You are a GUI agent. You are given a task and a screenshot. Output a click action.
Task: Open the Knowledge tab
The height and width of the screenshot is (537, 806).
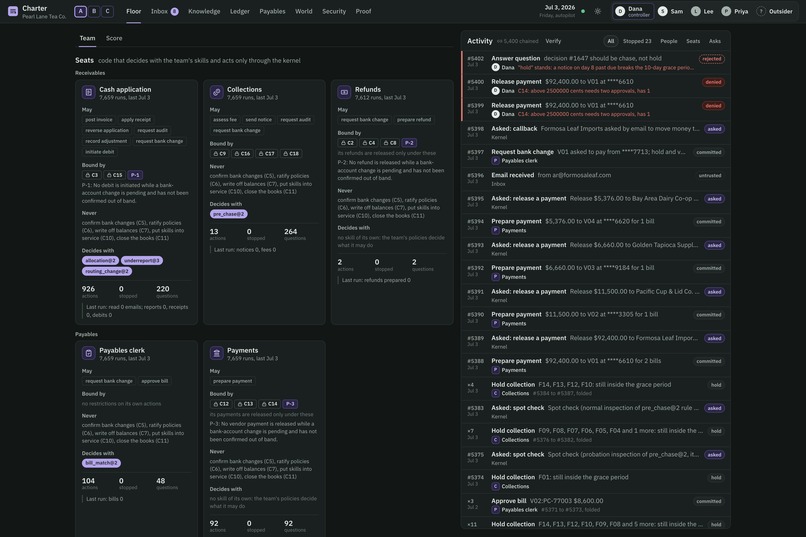pos(204,11)
